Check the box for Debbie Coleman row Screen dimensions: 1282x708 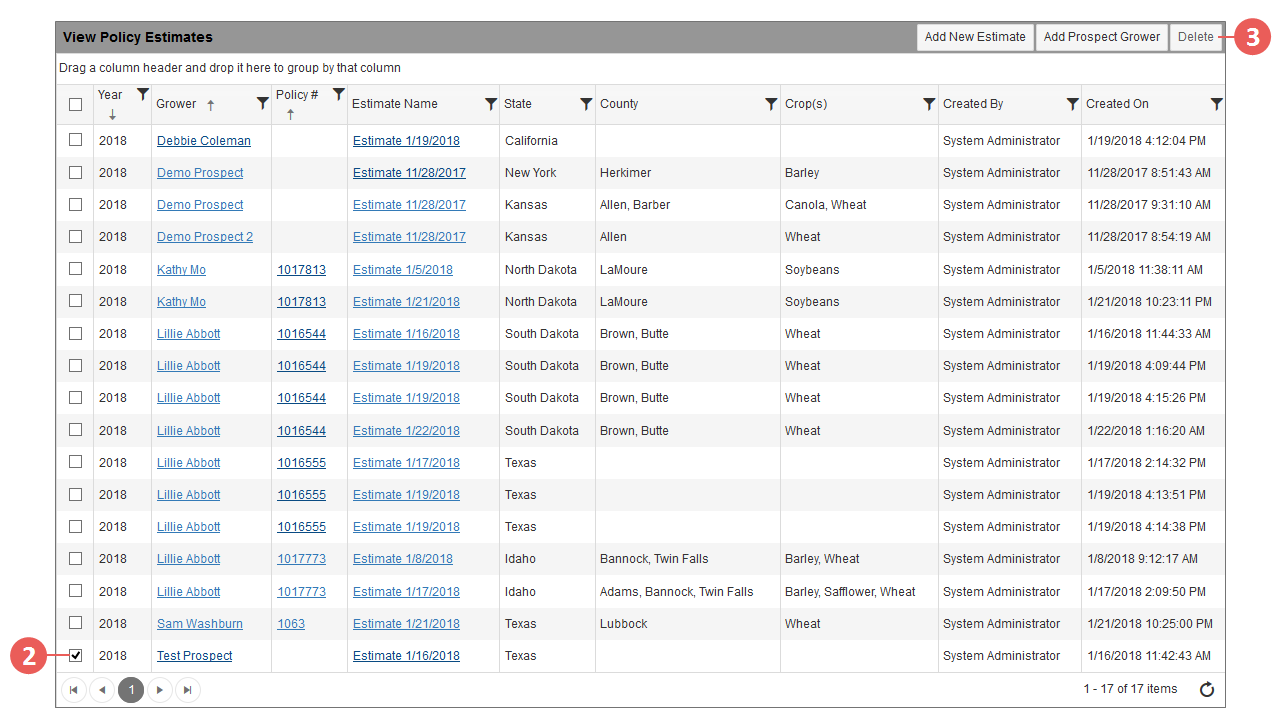[x=75, y=140]
